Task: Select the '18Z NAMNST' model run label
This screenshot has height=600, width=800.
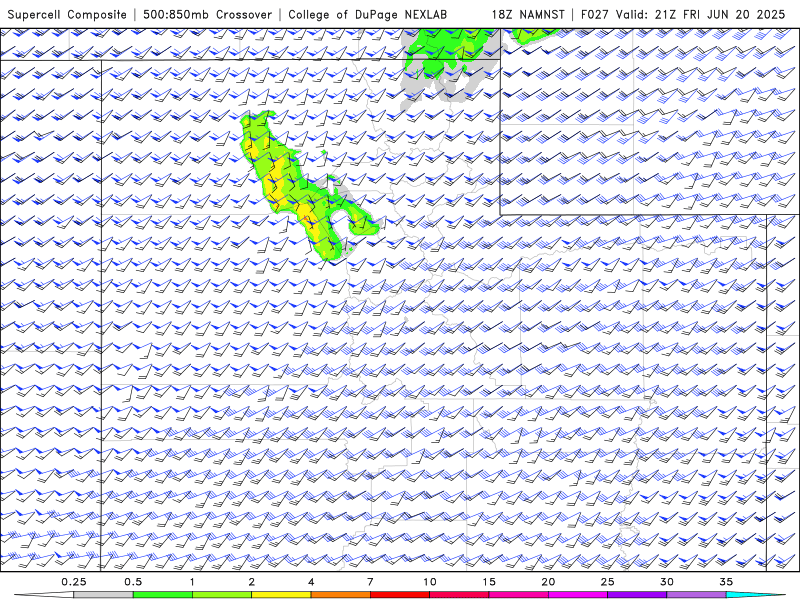Action: 528,15
